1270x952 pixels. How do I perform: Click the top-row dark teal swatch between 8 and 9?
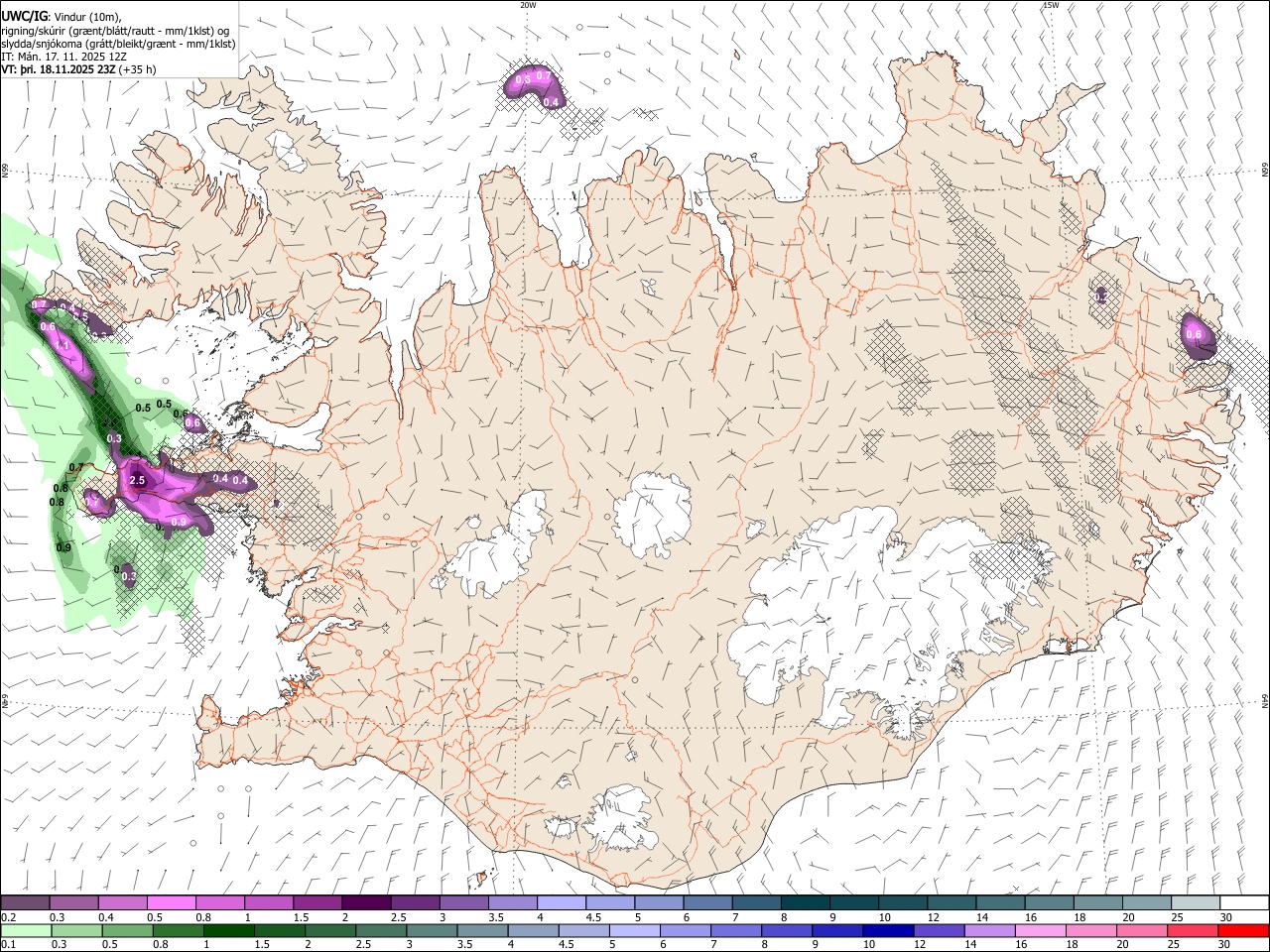805,902
